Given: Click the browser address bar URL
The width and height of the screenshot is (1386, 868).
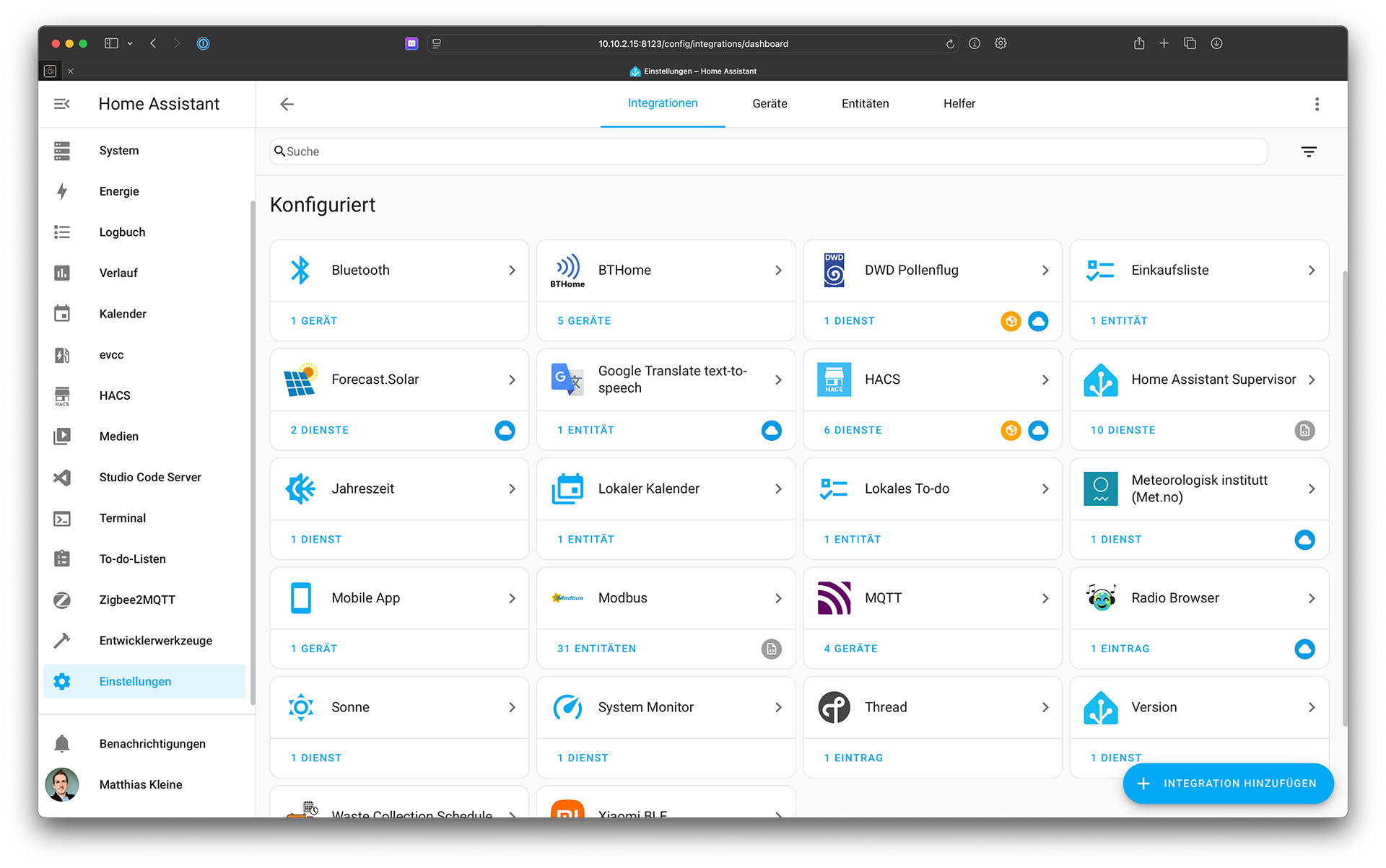Looking at the screenshot, I should 693,44.
